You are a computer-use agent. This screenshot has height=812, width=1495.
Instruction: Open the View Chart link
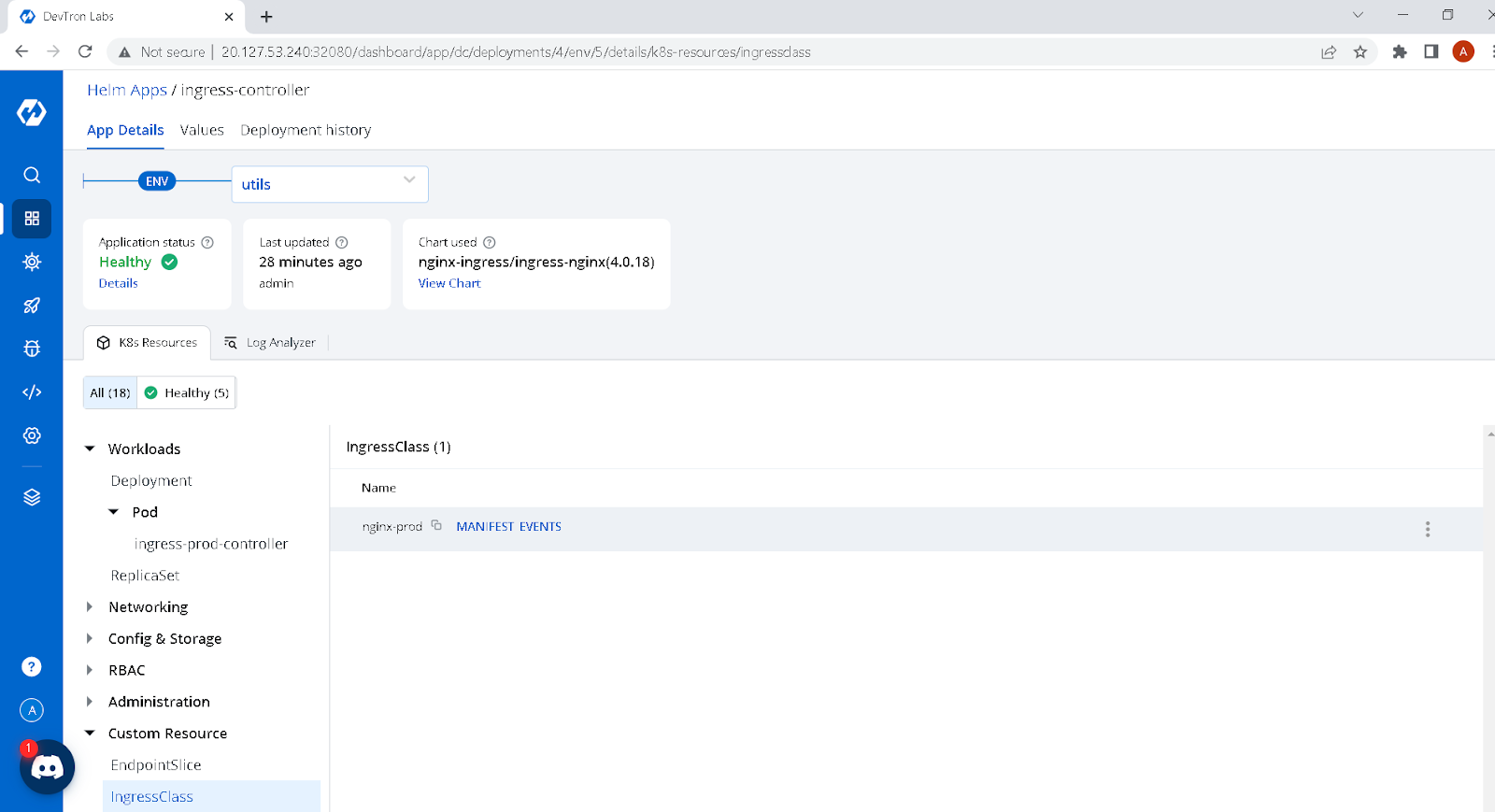pos(449,283)
